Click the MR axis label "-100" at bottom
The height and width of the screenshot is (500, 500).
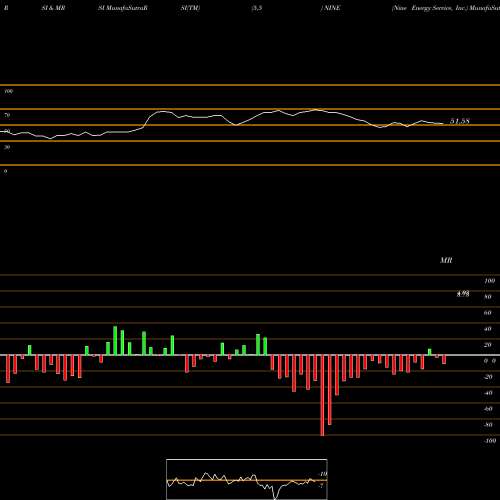point(489,441)
